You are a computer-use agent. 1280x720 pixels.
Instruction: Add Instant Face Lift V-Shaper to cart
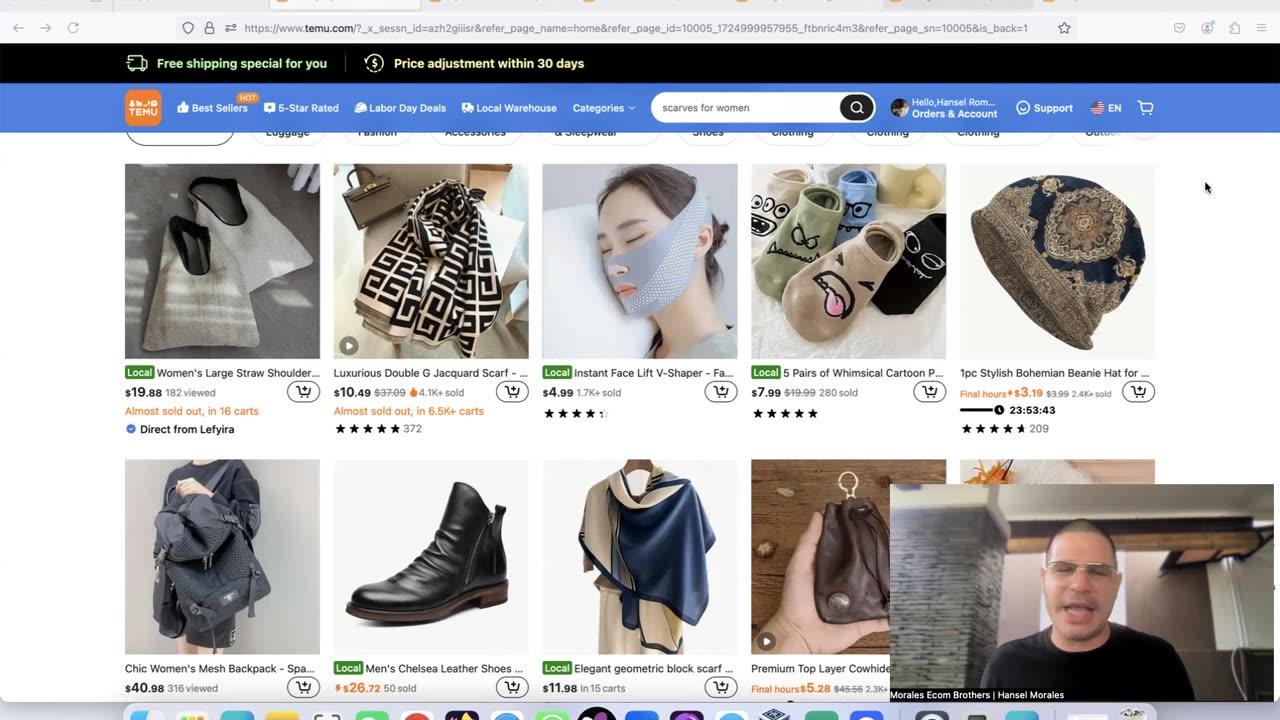click(x=721, y=392)
